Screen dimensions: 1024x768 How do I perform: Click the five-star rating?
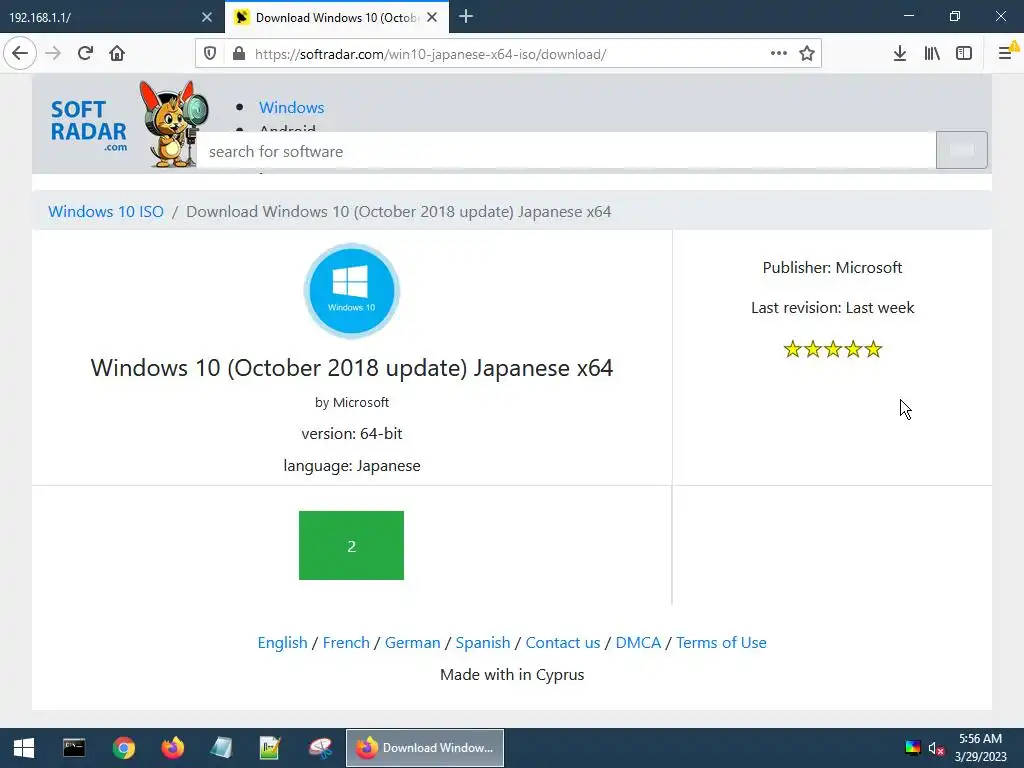pos(833,349)
